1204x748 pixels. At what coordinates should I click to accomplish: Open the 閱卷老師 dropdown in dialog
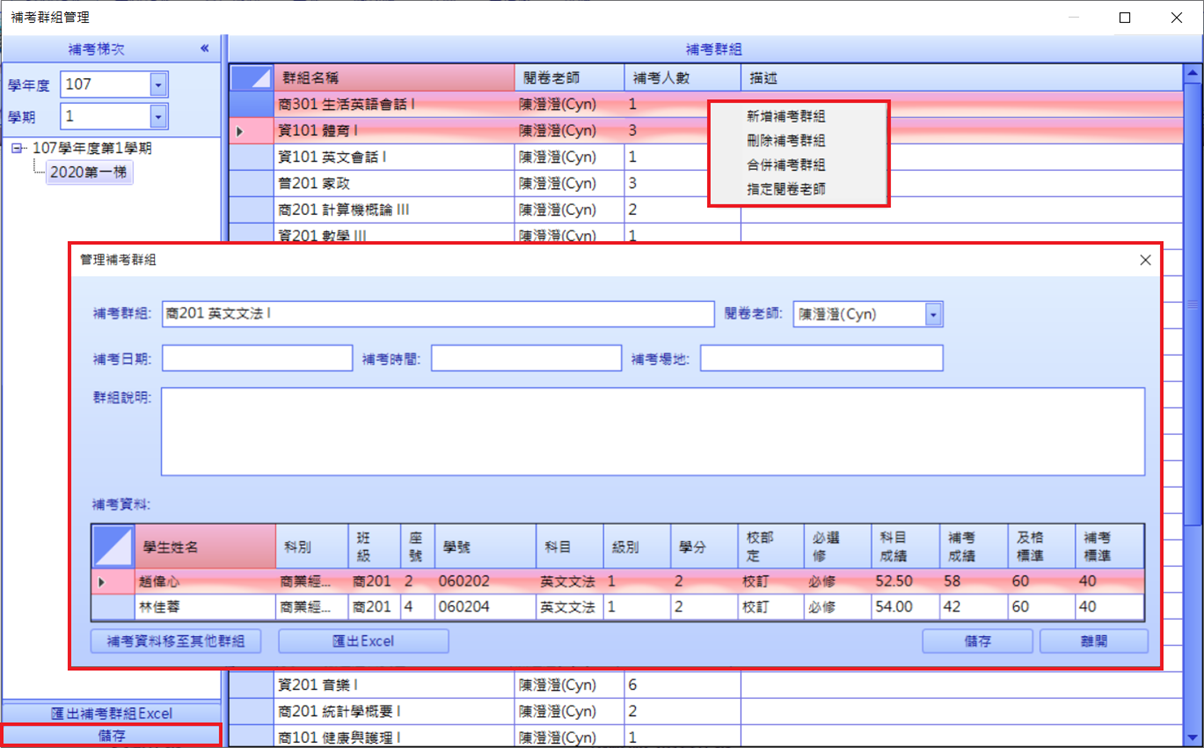[933, 314]
